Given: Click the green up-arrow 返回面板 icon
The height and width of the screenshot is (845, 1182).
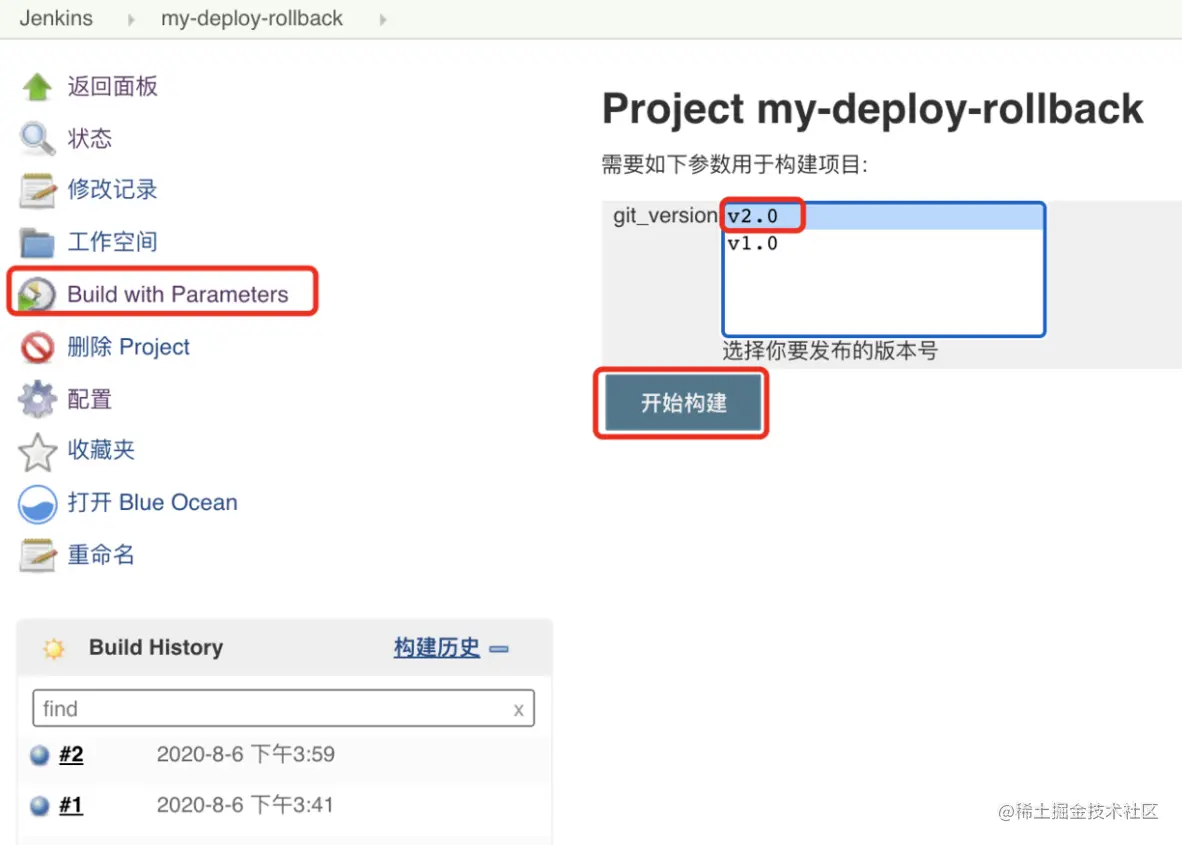Looking at the screenshot, I should [37, 87].
